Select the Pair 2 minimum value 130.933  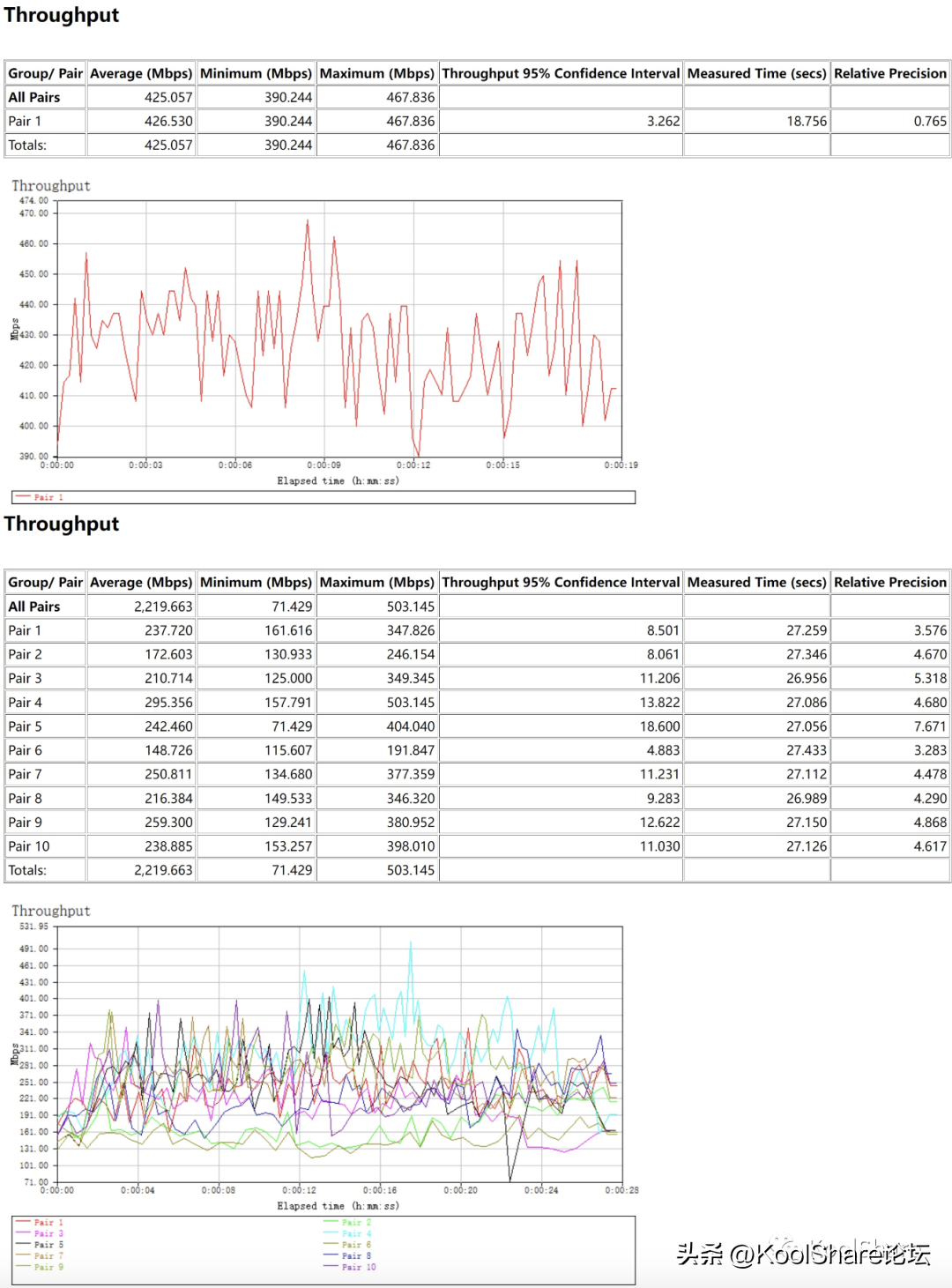(288, 654)
